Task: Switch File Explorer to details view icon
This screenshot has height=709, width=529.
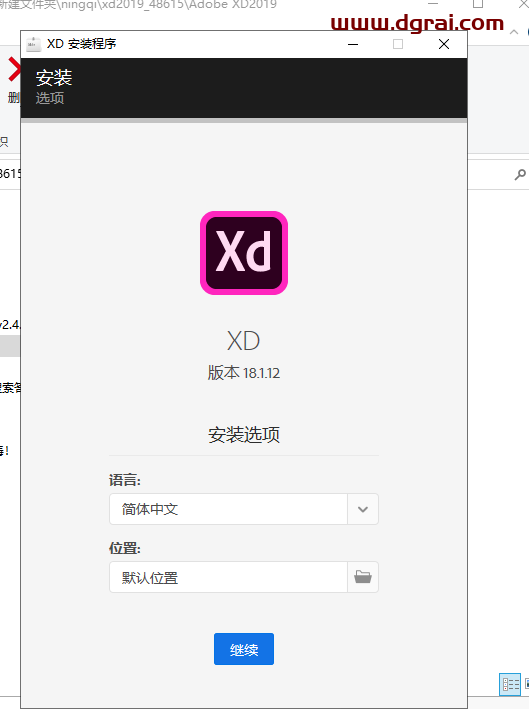Action: (x=510, y=684)
